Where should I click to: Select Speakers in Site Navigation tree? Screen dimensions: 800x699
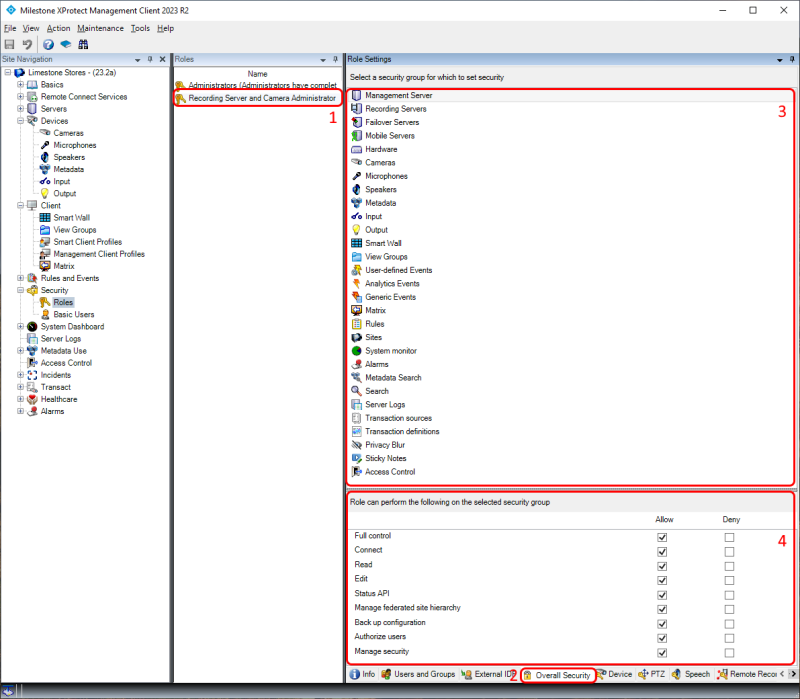[69, 157]
